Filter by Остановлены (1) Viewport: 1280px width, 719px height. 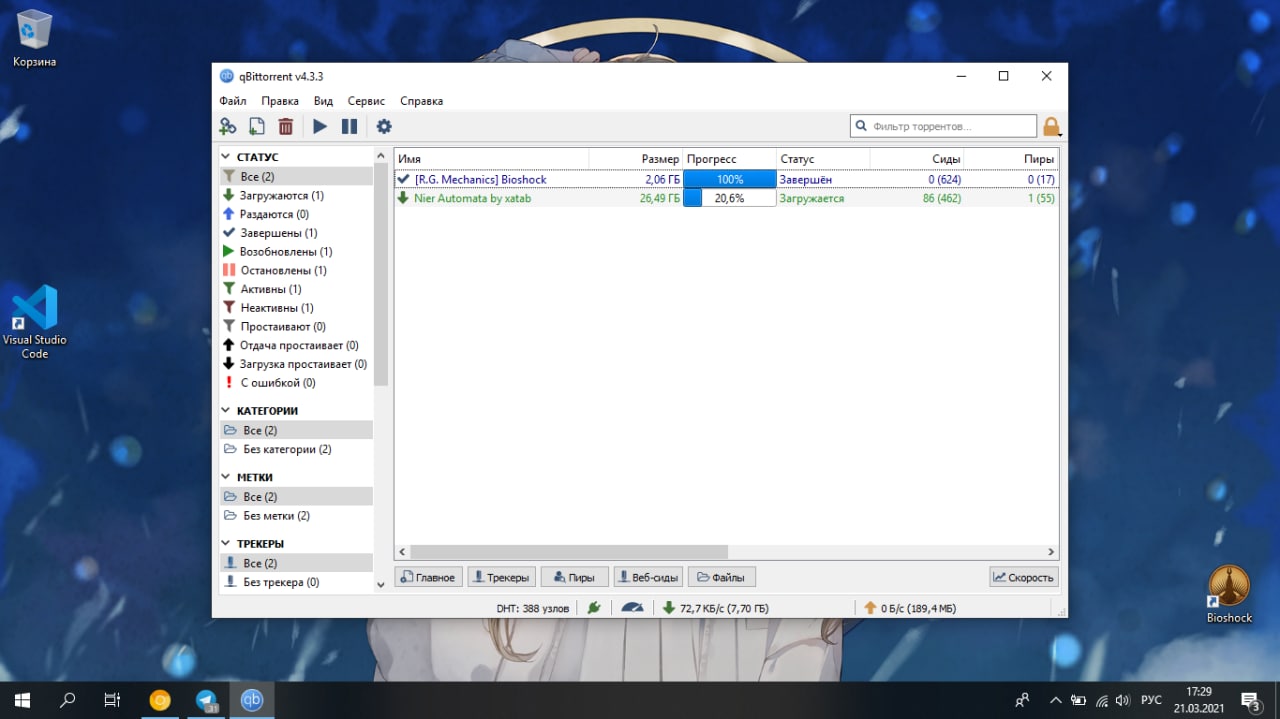pyautogui.click(x=296, y=271)
